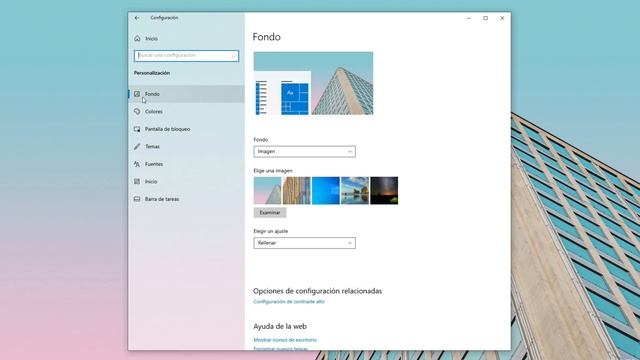Minimize the Configuración window
This screenshot has width=640, height=360.
coord(469,18)
